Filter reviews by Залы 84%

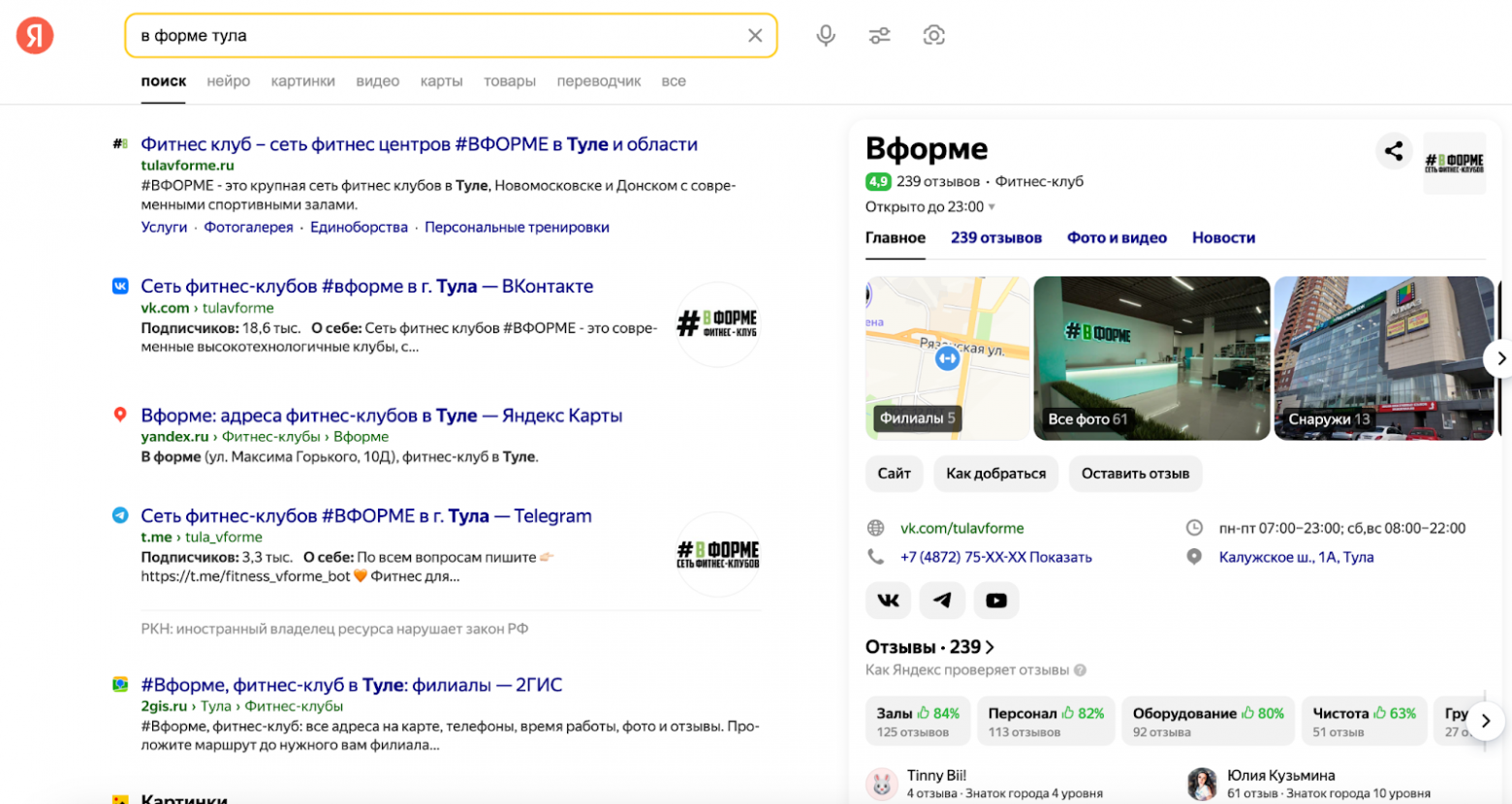pos(918,722)
